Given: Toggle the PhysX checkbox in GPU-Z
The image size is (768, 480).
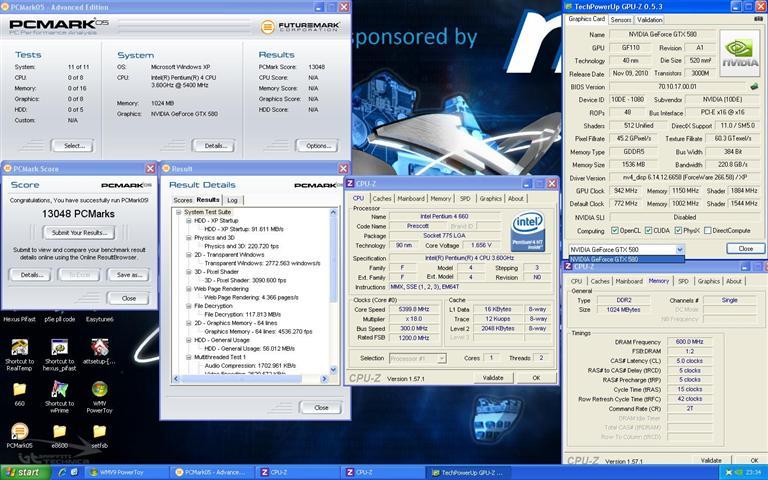Looking at the screenshot, I should 678,230.
